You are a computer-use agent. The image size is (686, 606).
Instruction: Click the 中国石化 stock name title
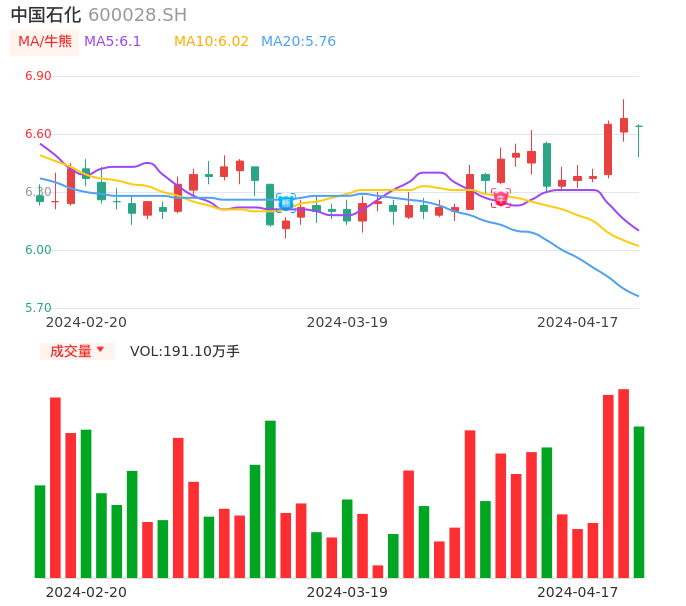point(46,15)
